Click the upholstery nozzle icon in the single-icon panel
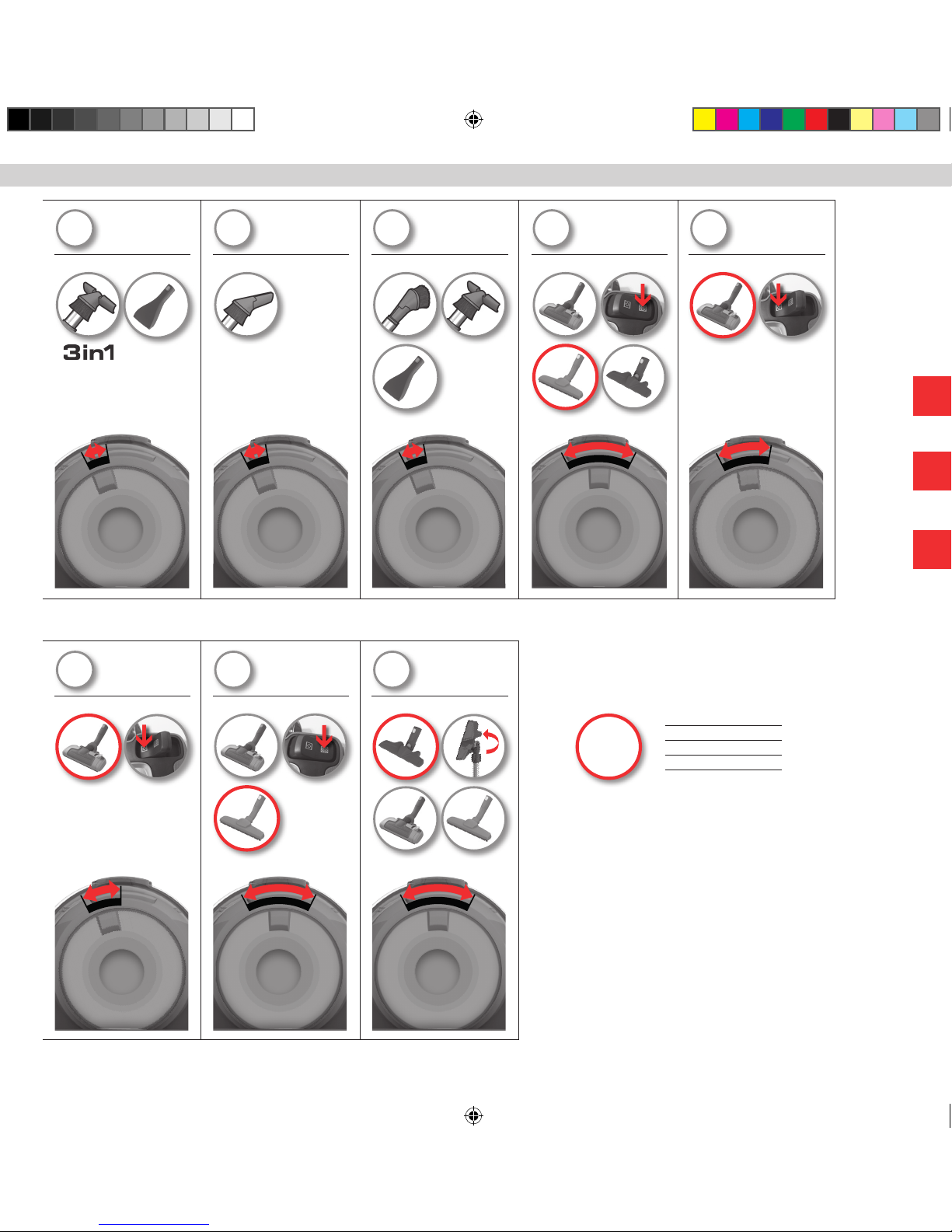Screen dimensions: 952x1232 (246, 304)
